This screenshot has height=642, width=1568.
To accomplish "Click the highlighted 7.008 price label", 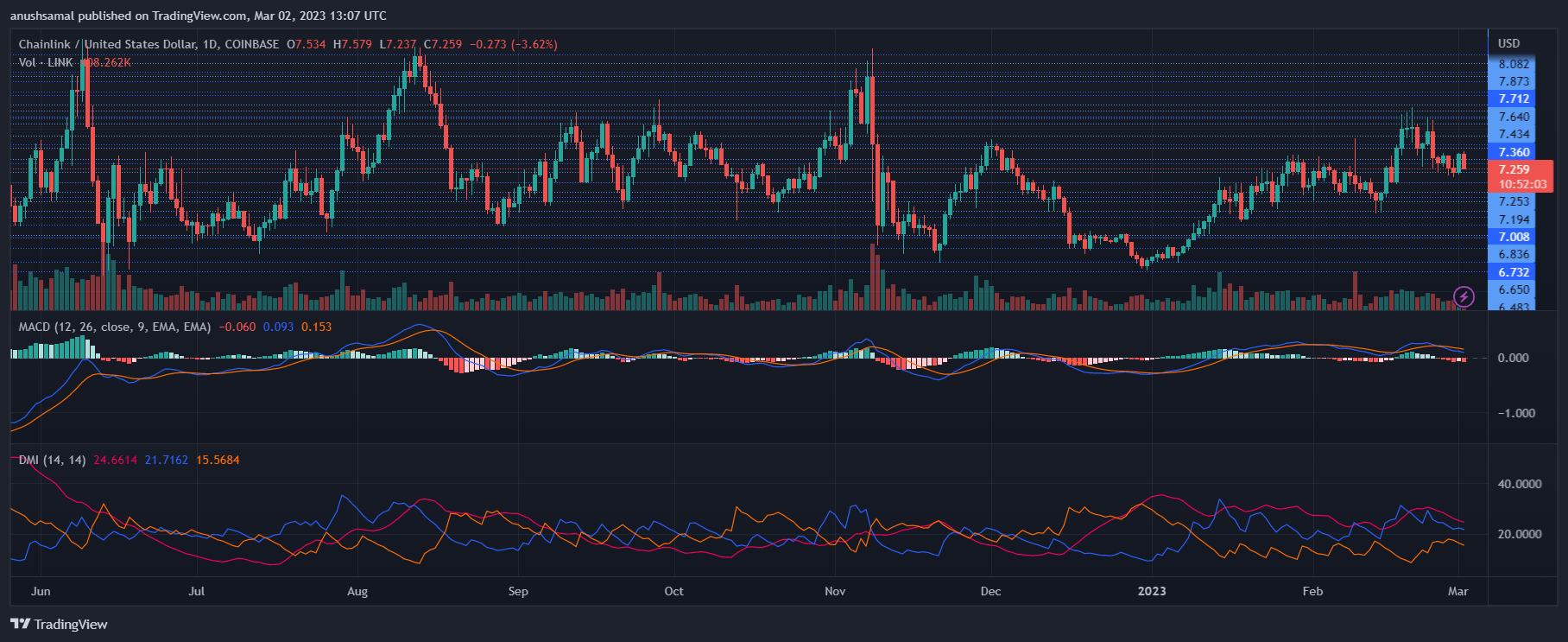I will (1513, 237).
